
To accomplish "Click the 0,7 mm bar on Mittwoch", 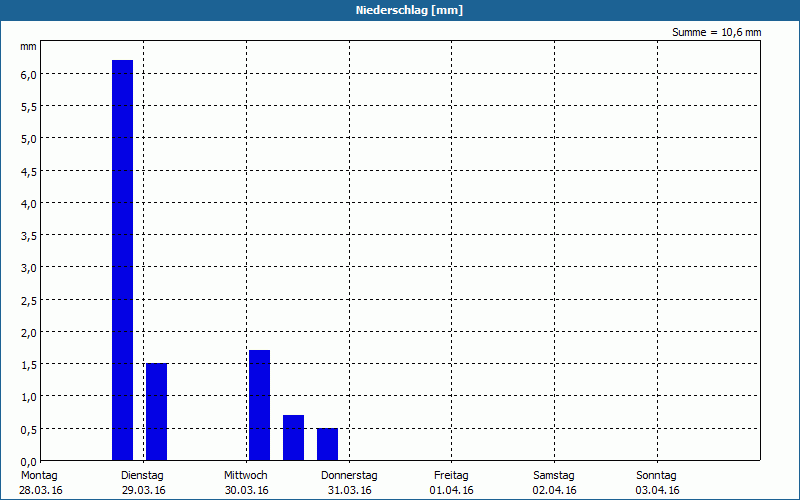I will [293, 438].
